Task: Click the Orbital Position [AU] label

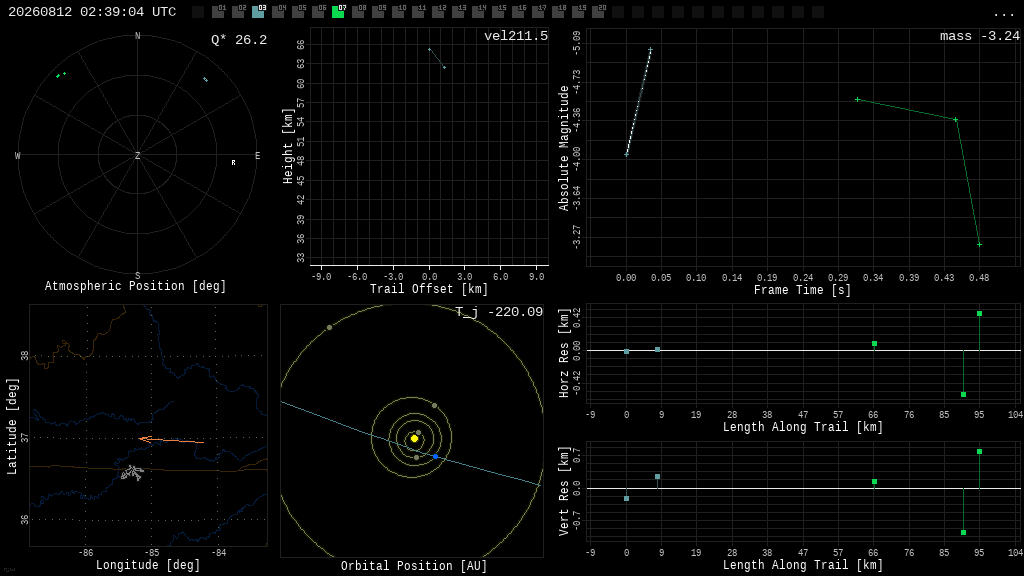Action: pos(414,566)
